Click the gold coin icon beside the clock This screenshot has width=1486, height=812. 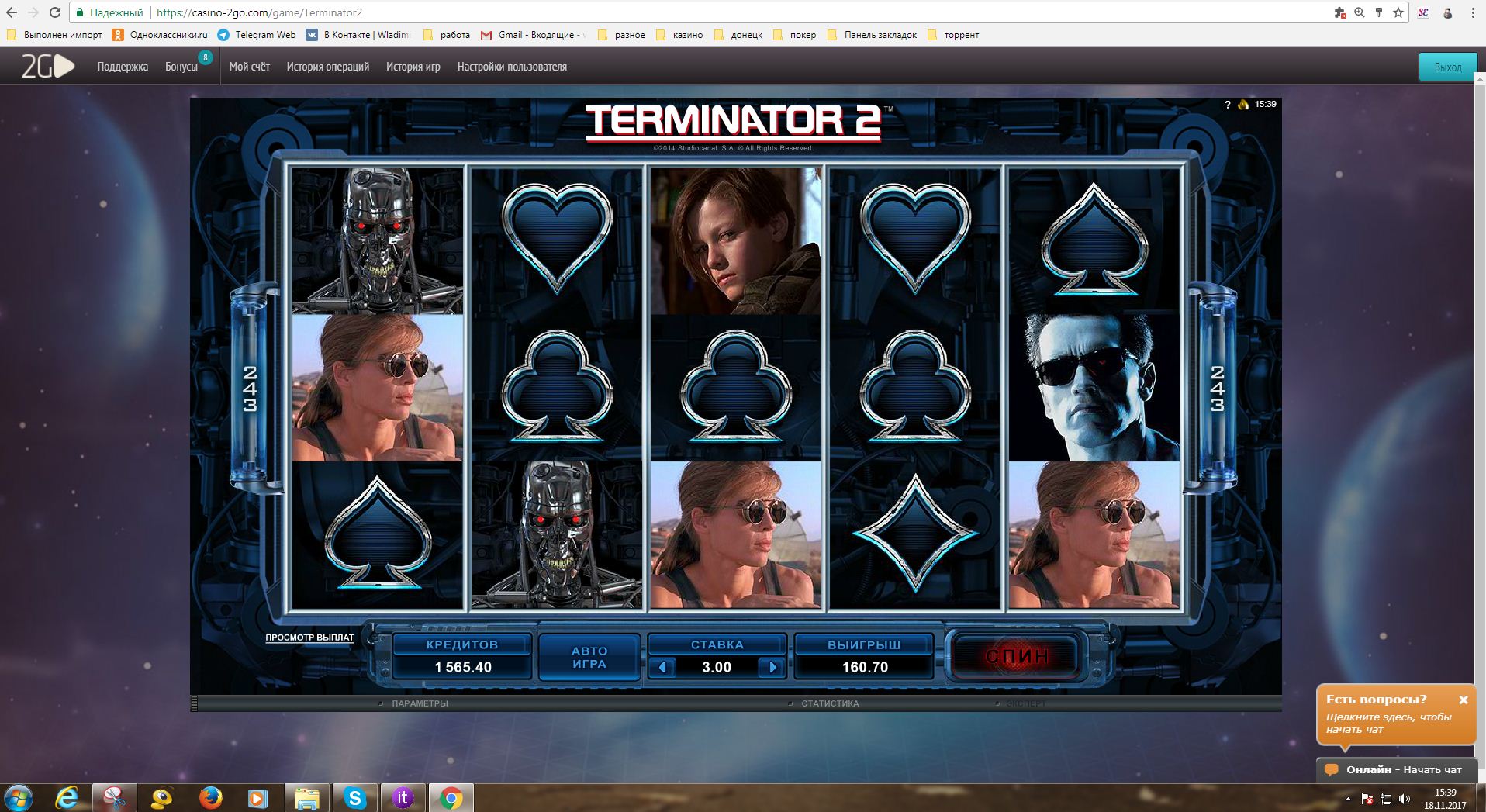pyautogui.click(x=1243, y=105)
